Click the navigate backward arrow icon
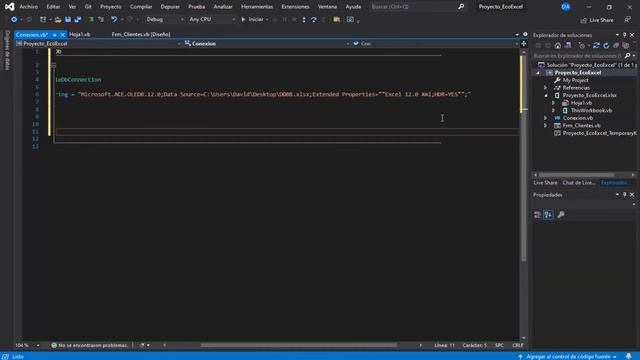 coord(14,19)
